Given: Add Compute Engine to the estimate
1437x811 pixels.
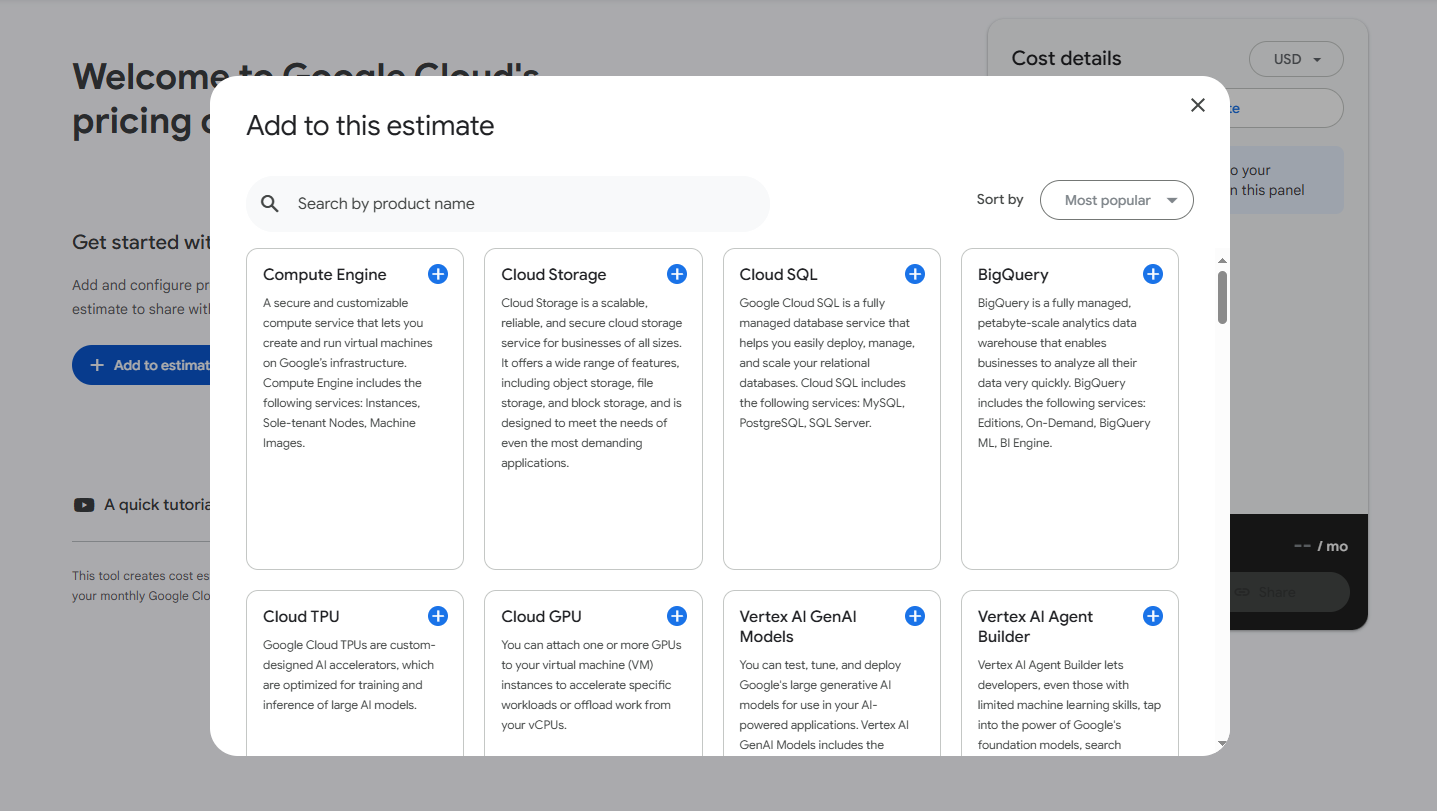Looking at the screenshot, I should click(437, 273).
